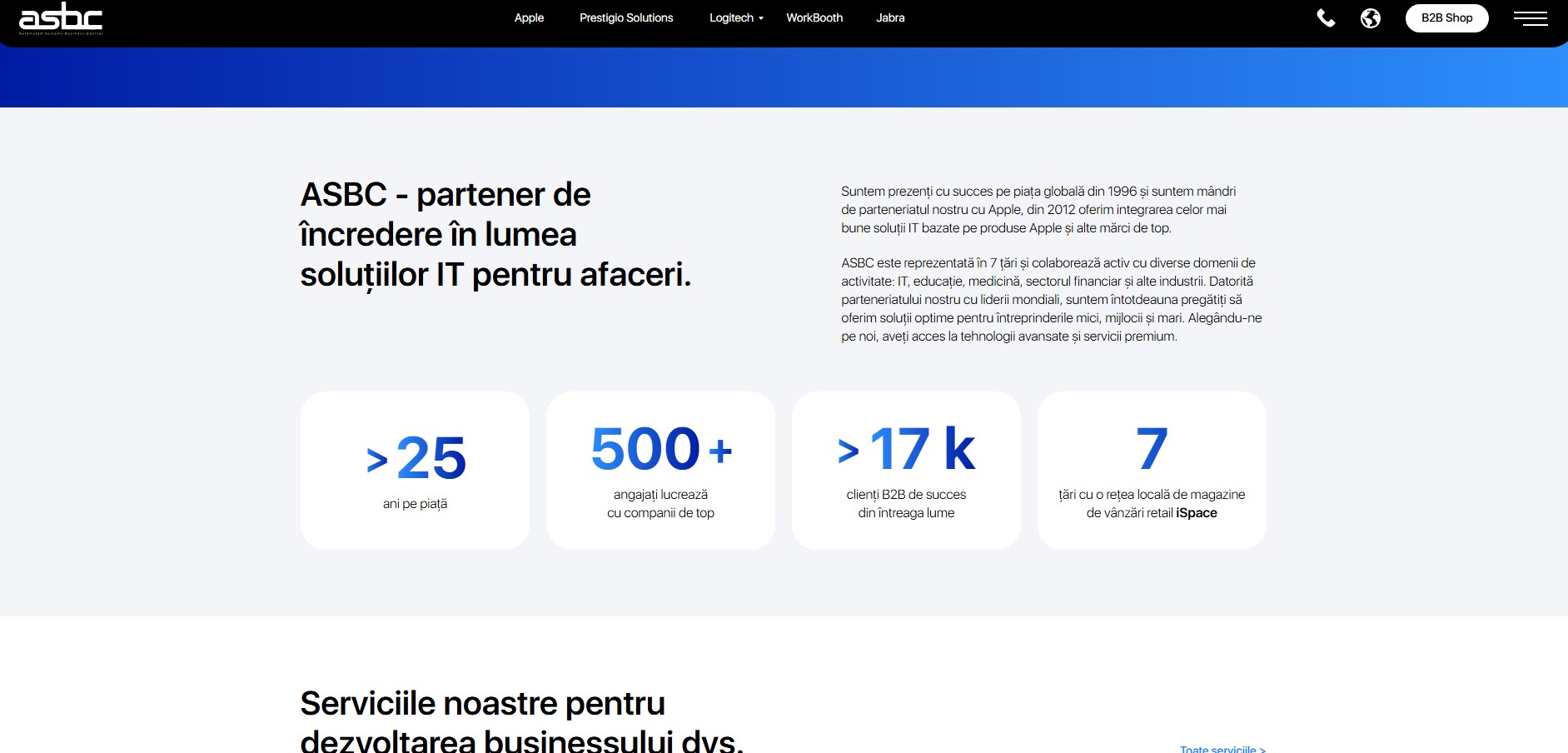1568x753 pixels.
Task: Select the '7 țări' iSpace card
Action: [x=1152, y=471]
